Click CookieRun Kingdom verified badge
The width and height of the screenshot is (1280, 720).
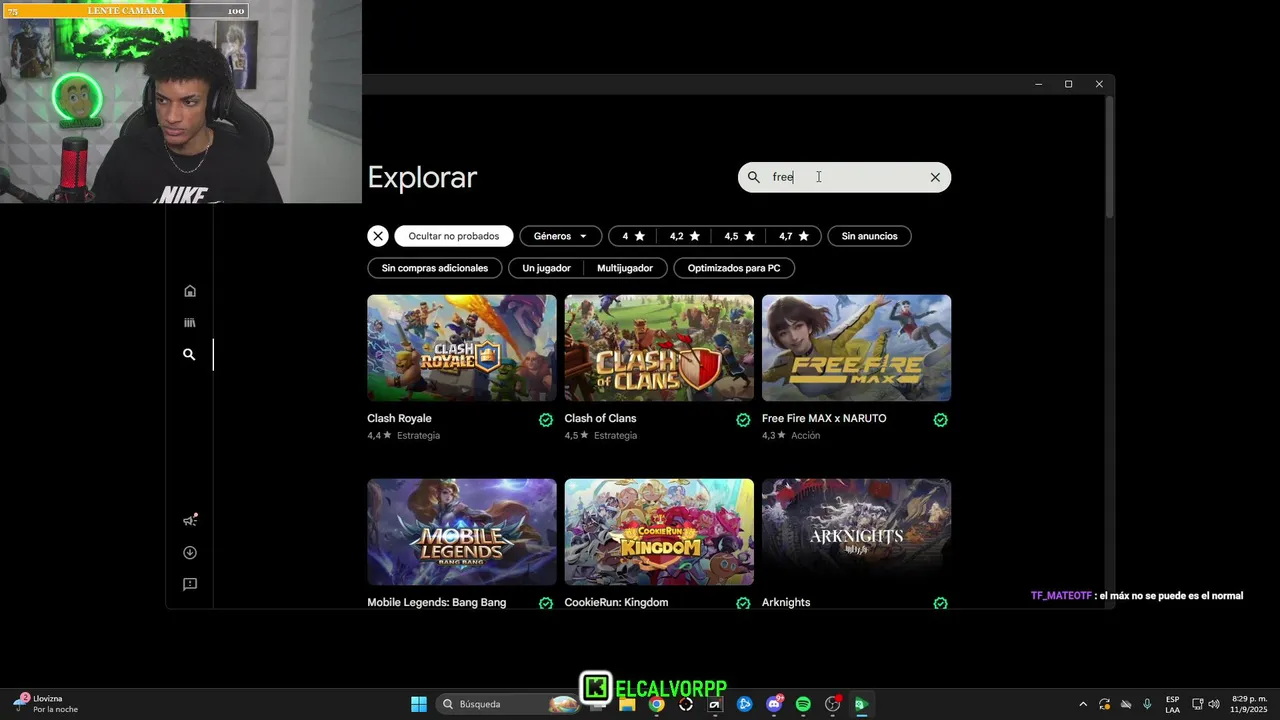coord(743,603)
